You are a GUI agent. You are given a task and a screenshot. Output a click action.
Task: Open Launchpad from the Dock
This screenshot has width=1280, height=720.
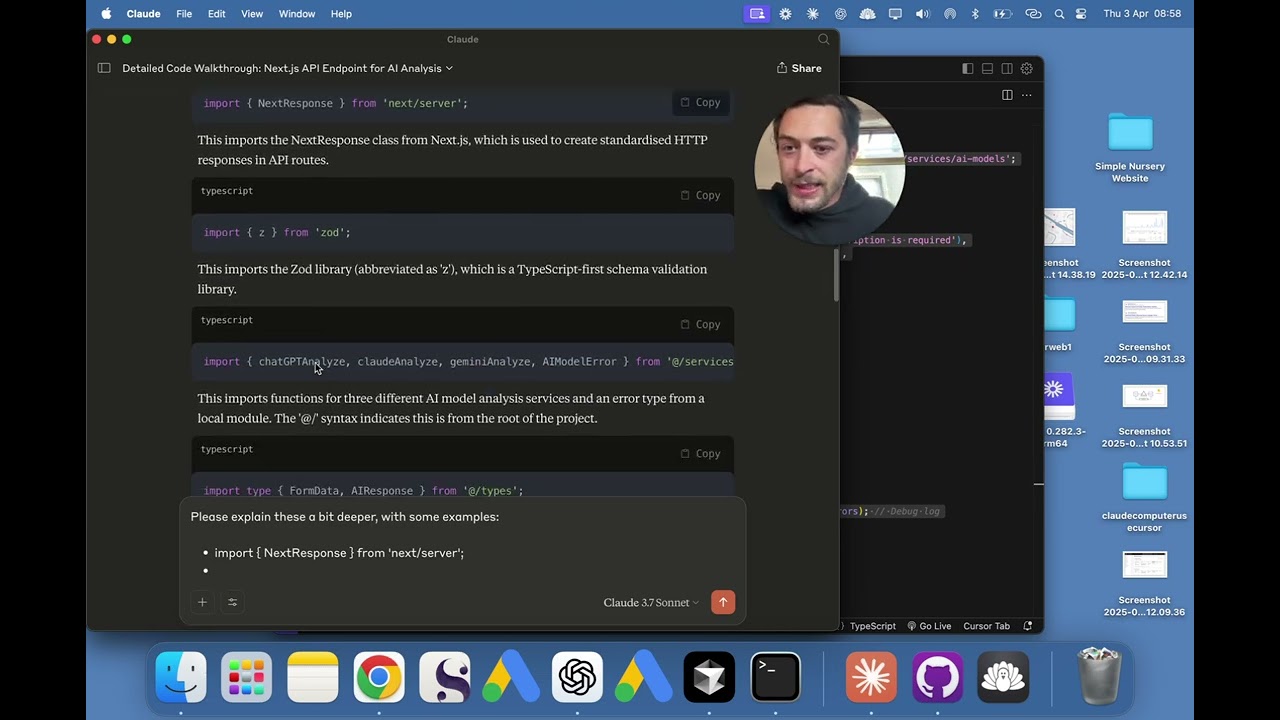click(247, 678)
